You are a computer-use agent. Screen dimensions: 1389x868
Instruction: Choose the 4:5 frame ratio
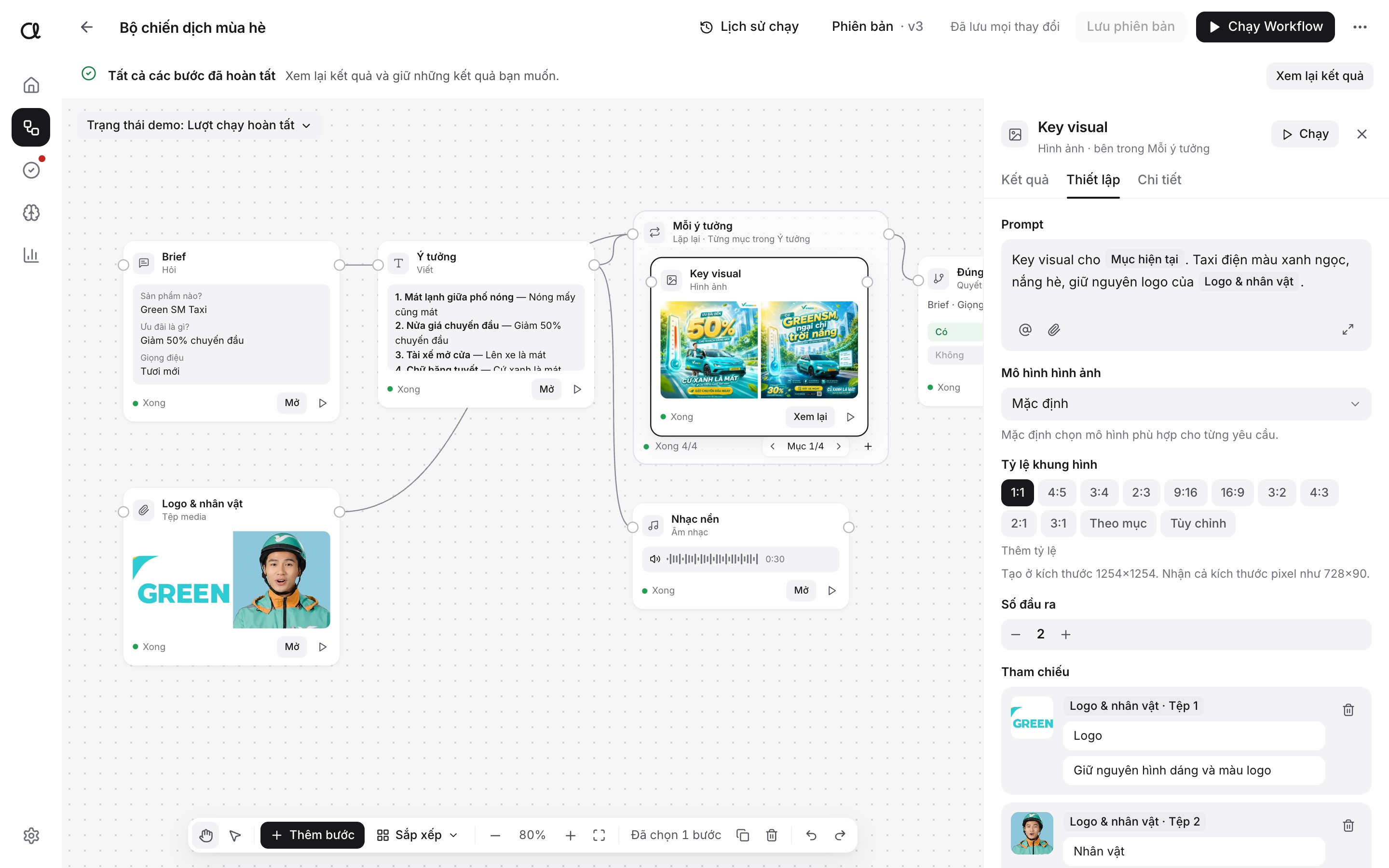tap(1057, 492)
